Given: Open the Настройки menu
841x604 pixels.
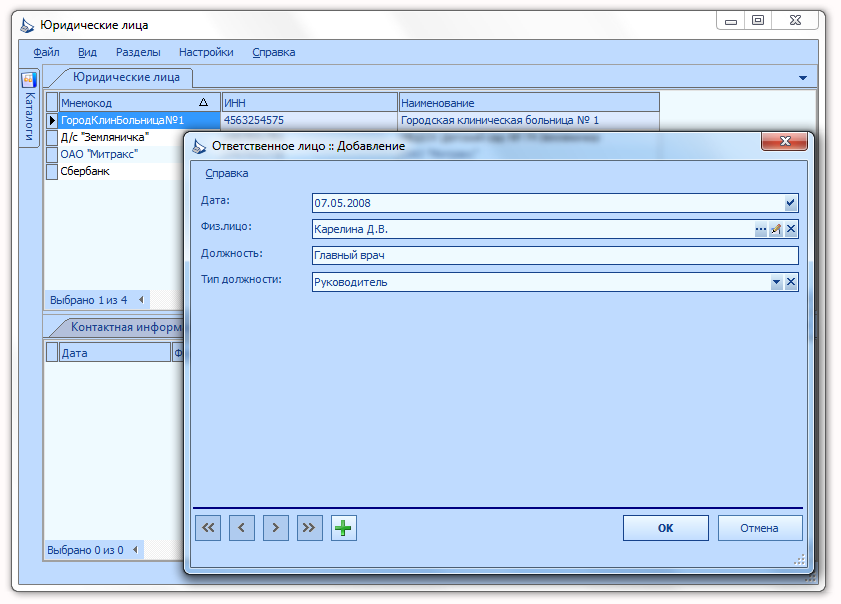Looking at the screenshot, I should click(206, 52).
